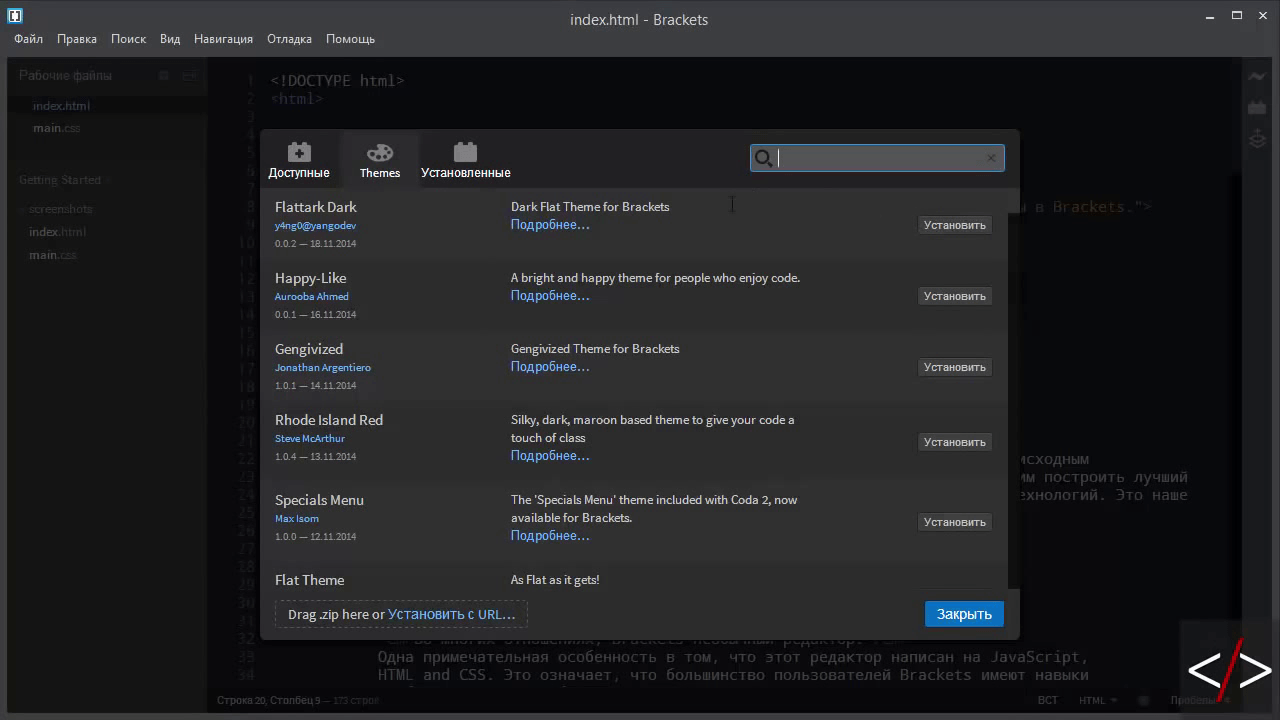1280x720 pixels.
Task: Clear the extension search field
Action: (991, 158)
